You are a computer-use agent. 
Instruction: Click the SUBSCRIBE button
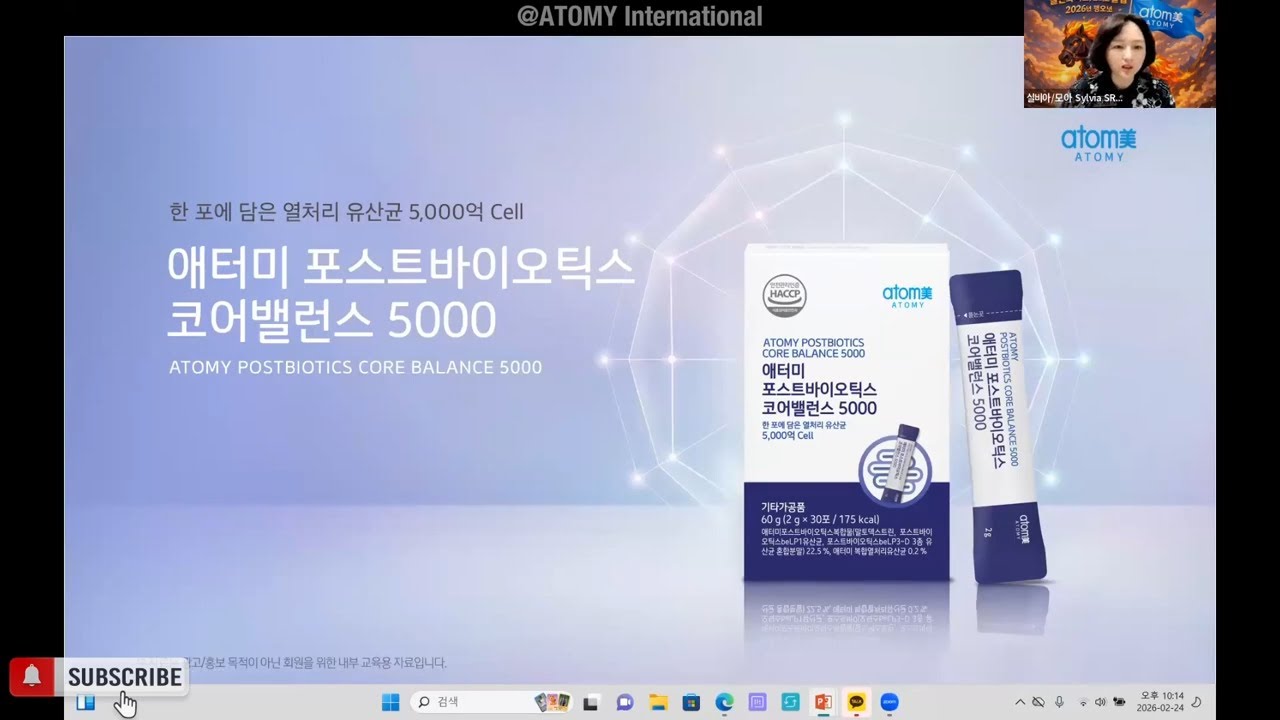(125, 677)
